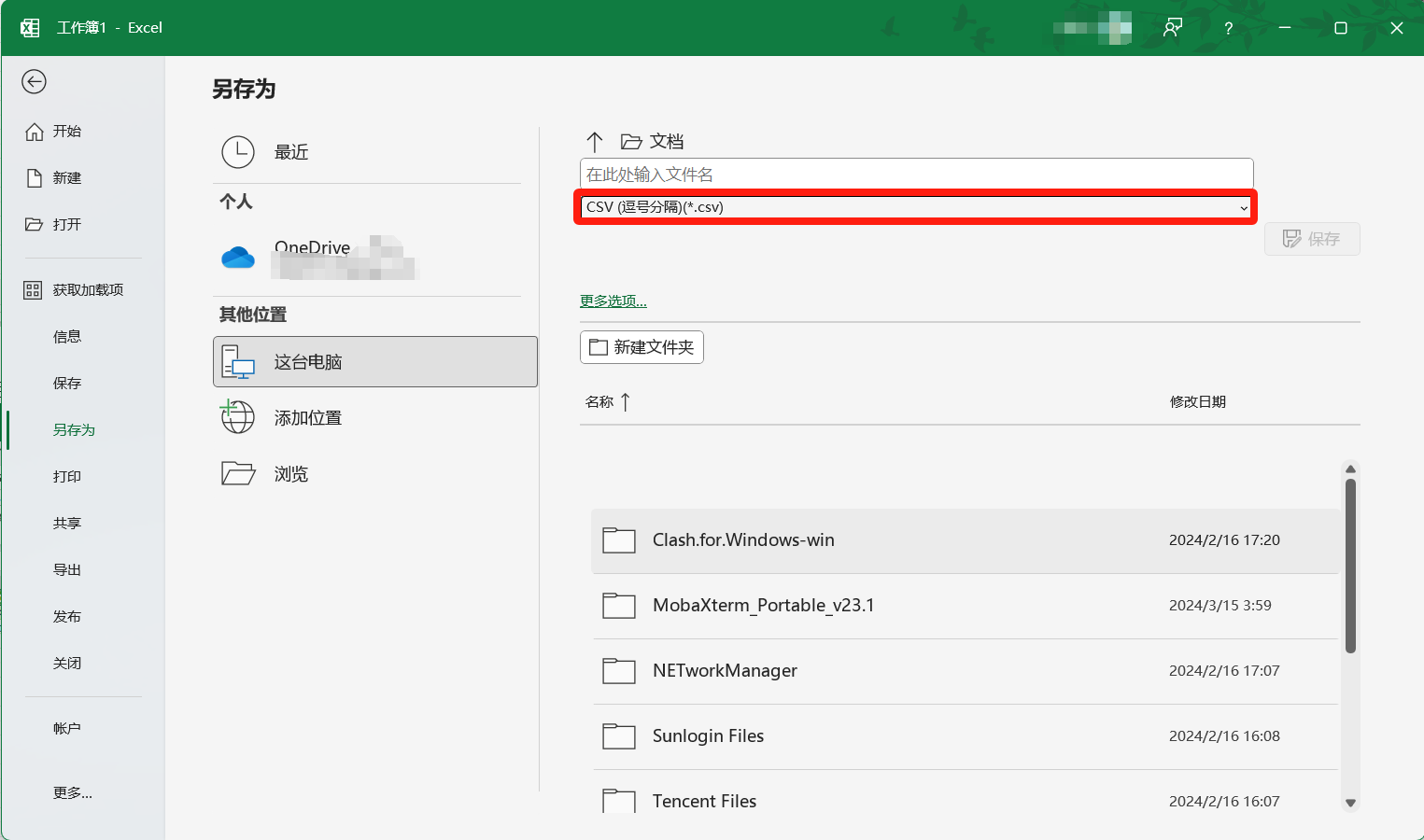Click the up arrow to go up one folder level
The width and height of the screenshot is (1424, 840).
[595, 142]
